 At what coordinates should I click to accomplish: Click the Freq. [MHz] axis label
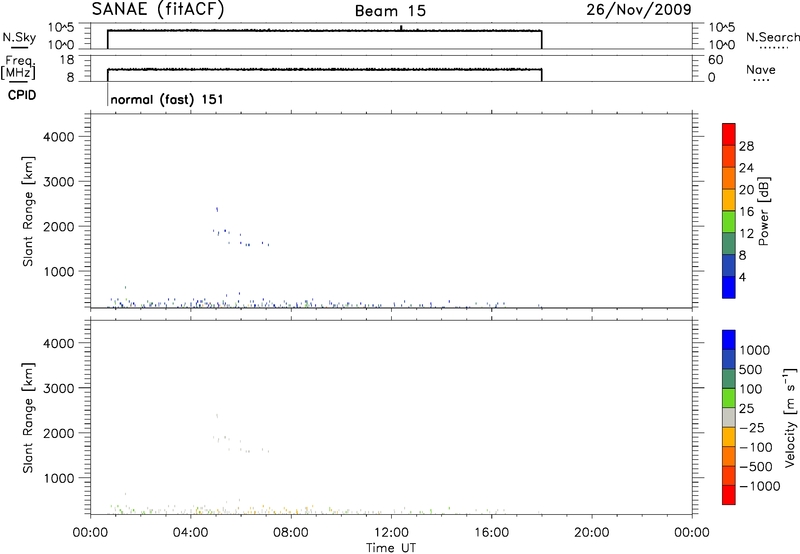coord(18,67)
